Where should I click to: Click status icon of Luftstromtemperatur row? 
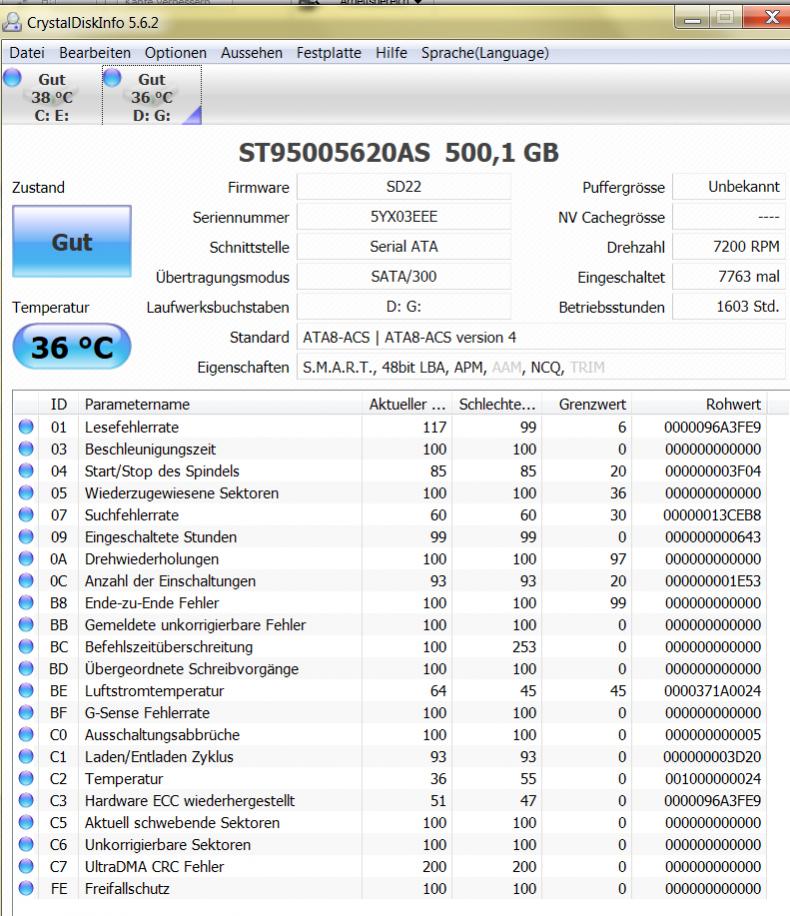(x=26, y=690)
